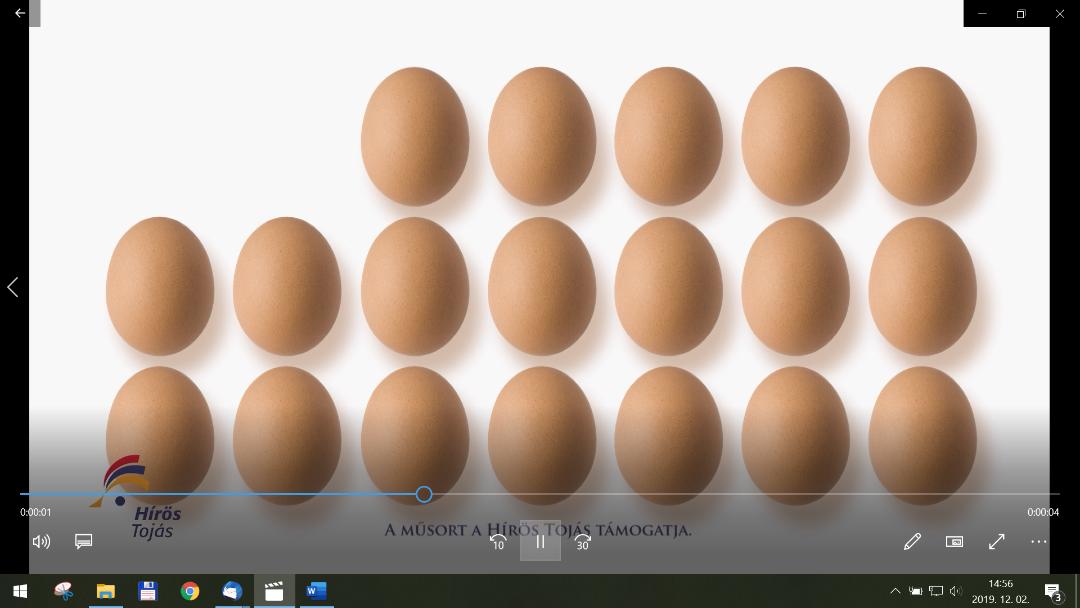Viewport: 1080px width, 608px height.
Task: Open Microsoft Word from the taskbar
Action: click(316, 591)
